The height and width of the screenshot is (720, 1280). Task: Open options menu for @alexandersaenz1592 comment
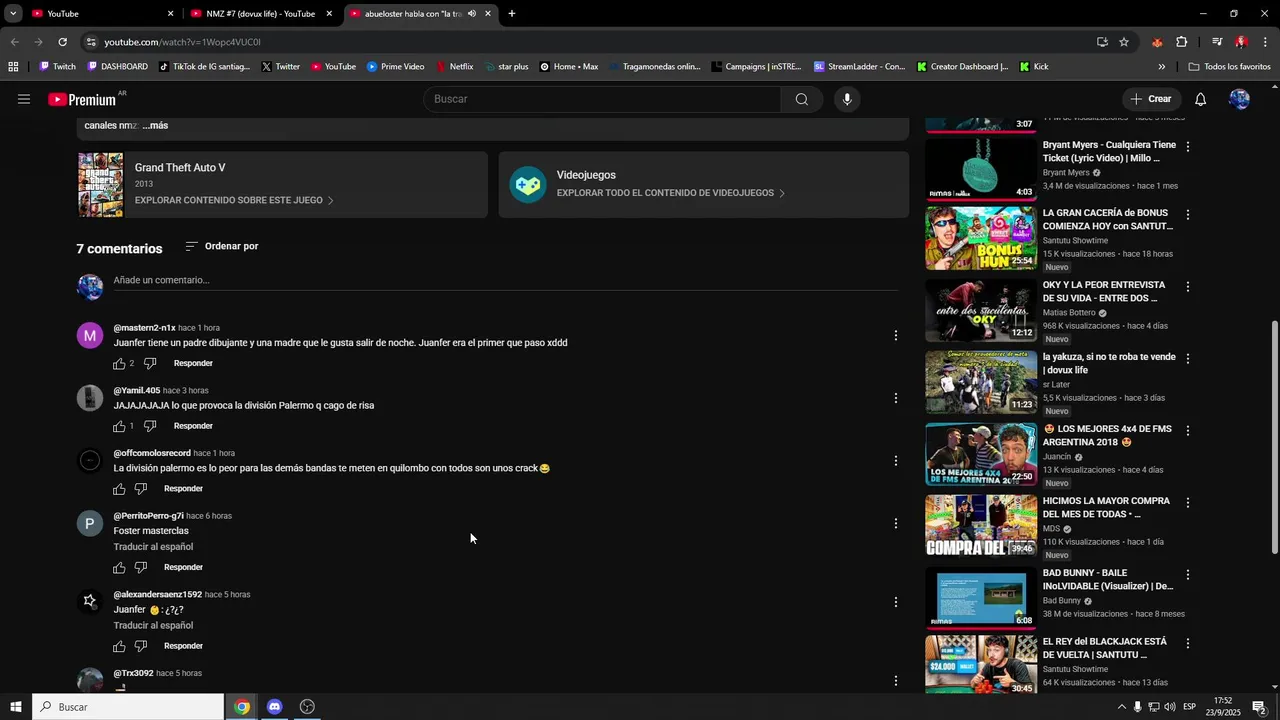pos(895,602)
